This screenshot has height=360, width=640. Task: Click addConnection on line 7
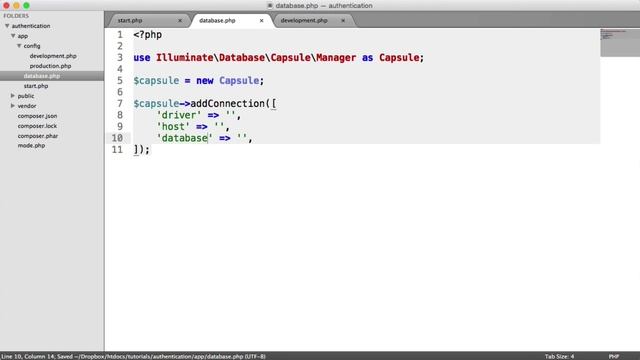click(227, 104)
